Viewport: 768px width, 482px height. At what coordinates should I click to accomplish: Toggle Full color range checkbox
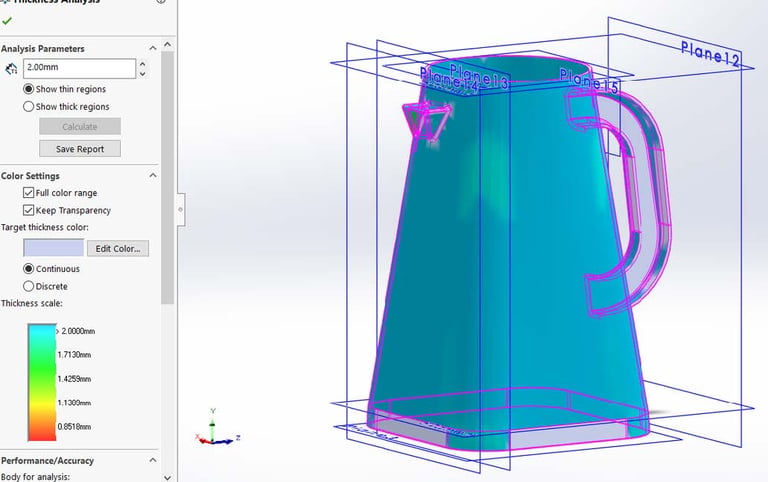coord(28,193)
